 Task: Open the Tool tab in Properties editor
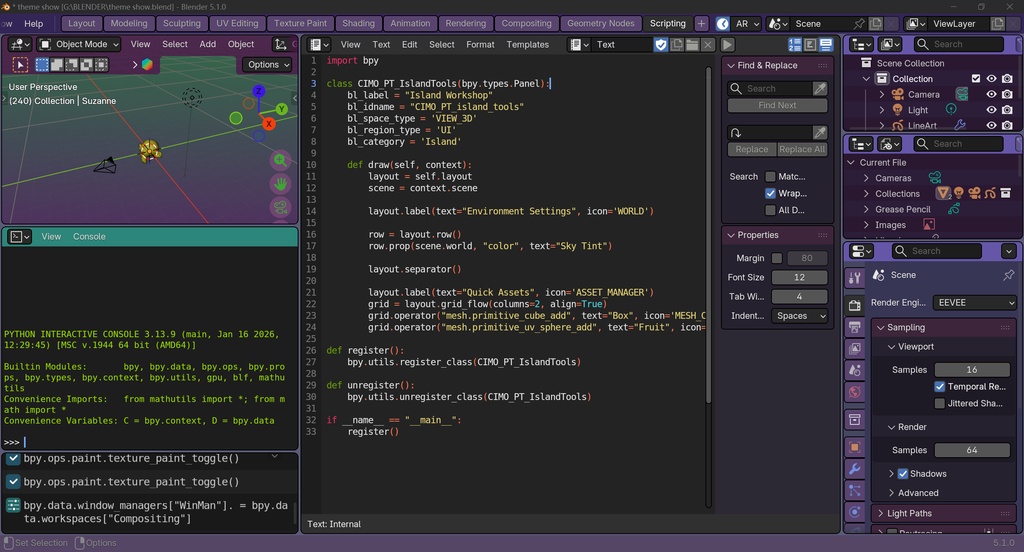855,278
